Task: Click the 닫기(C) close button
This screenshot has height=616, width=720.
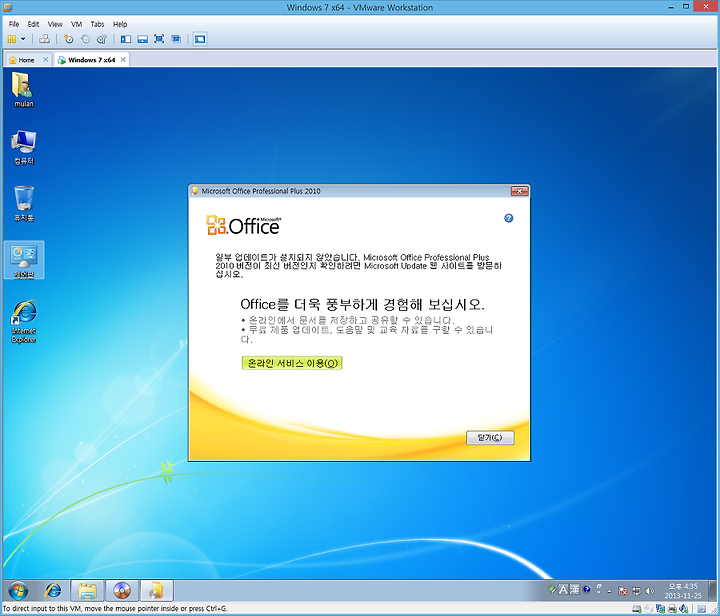Action: tap(490, 437)
